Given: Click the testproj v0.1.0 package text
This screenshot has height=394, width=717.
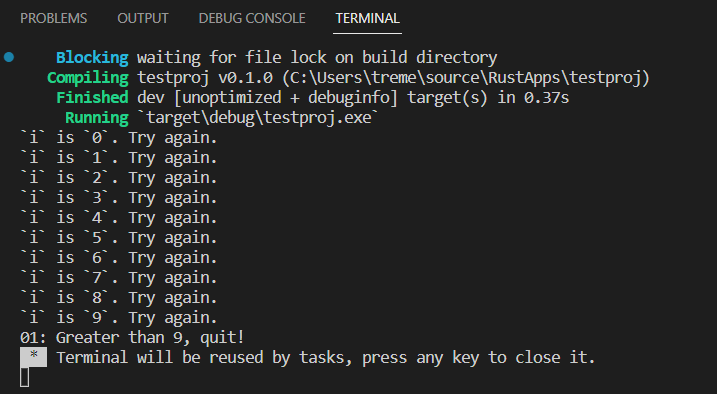Looking at the screenshot, I should tap(205, 78).
